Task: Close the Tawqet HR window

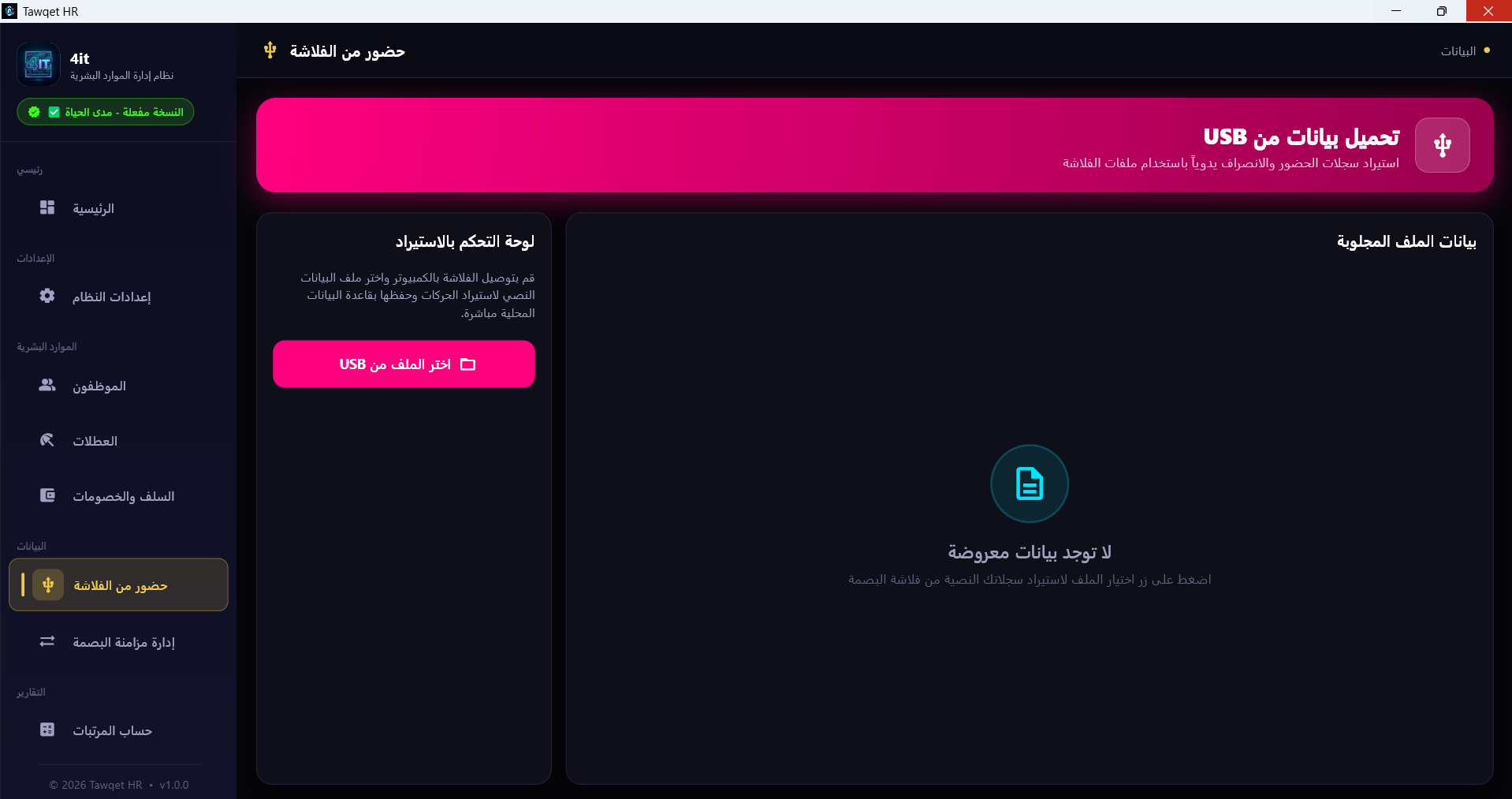Action: click(x=1488, y=11)
